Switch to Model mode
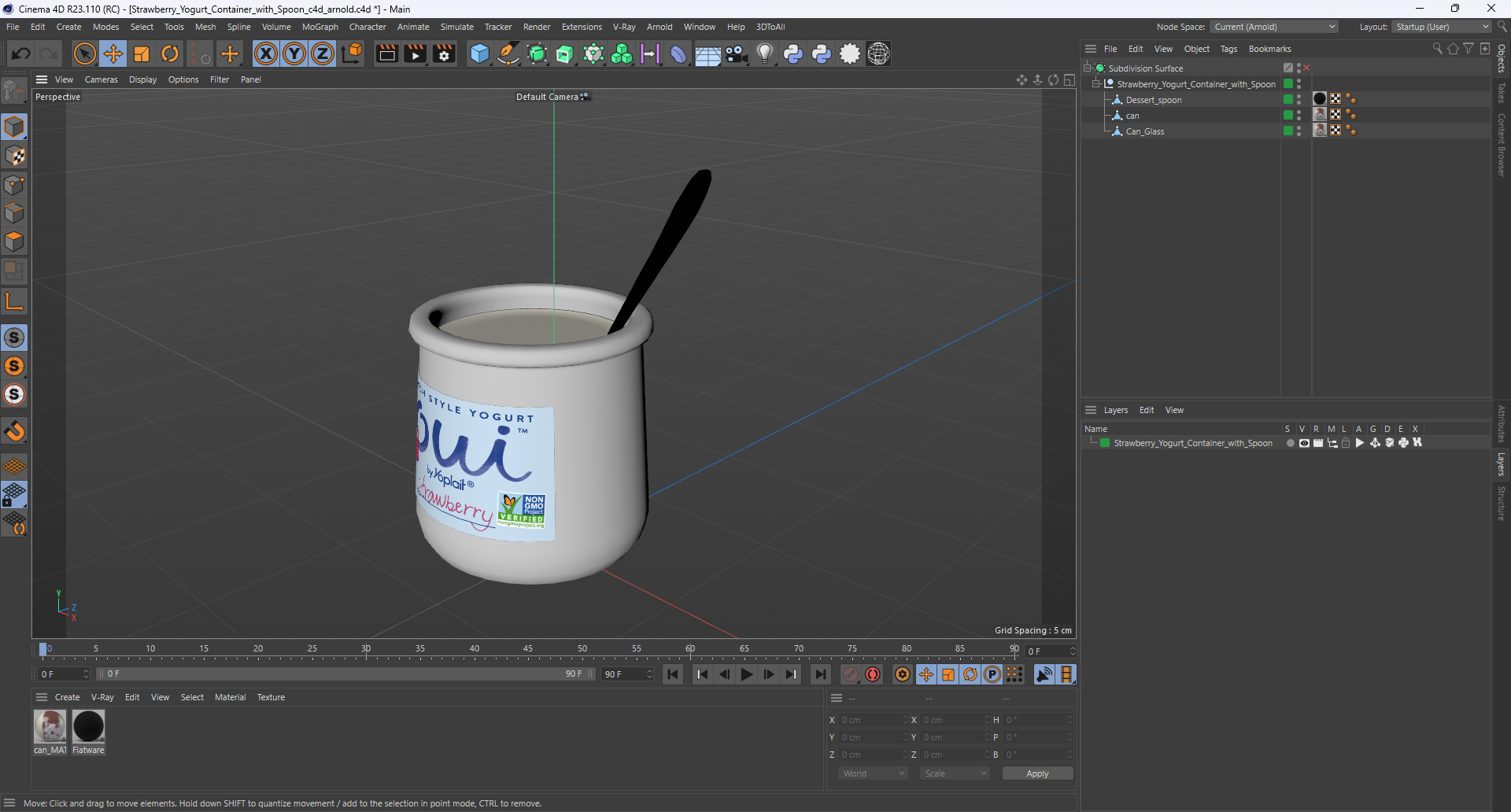The image size is (1511, 812). (14, 127)
